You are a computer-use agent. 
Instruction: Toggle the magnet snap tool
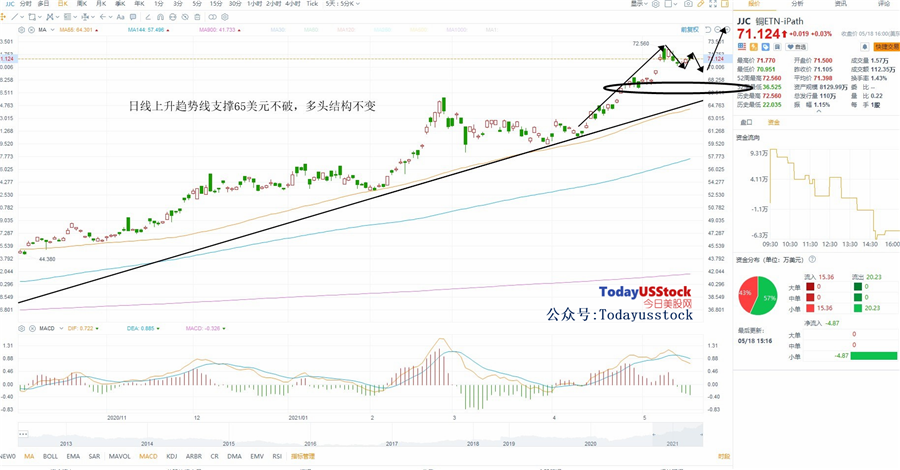coord(160,17)
